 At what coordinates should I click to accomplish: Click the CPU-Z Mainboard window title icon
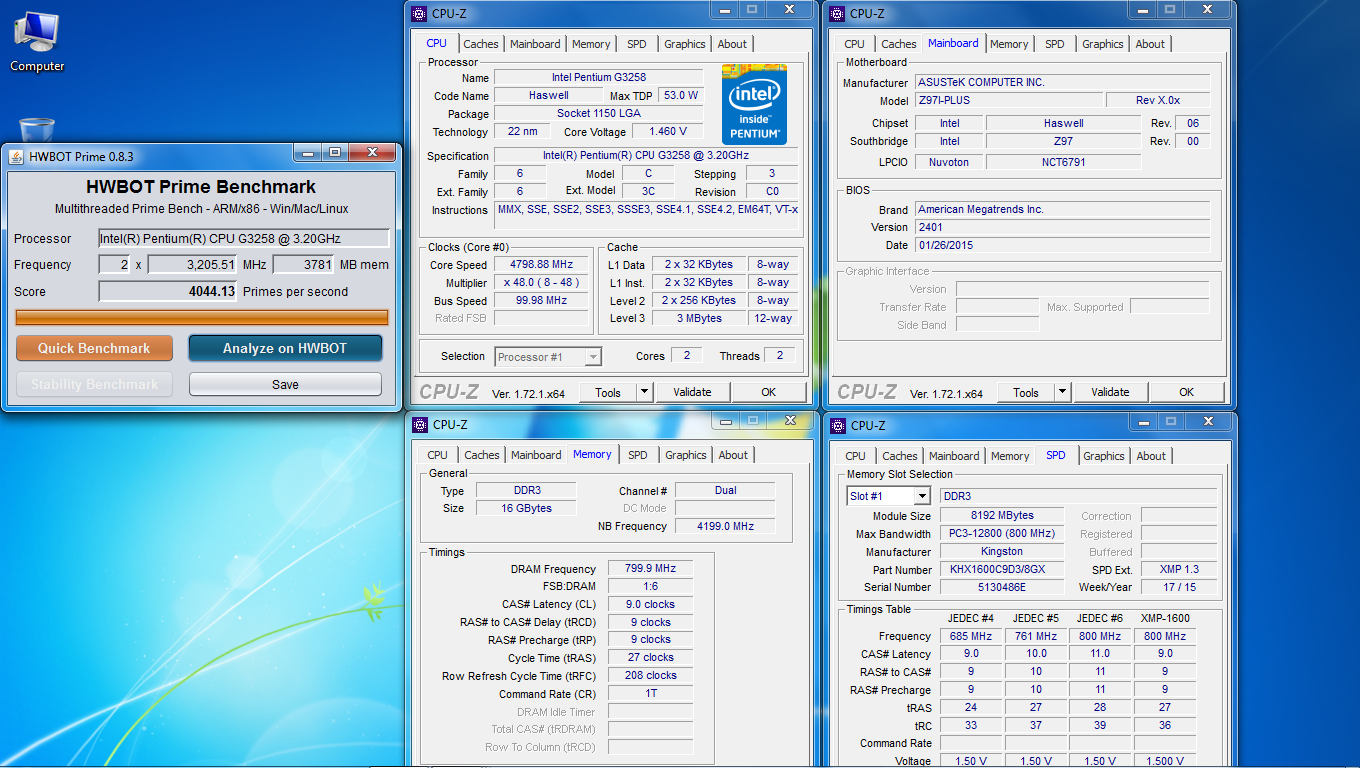pyautogui.click(x=838, y=14)
